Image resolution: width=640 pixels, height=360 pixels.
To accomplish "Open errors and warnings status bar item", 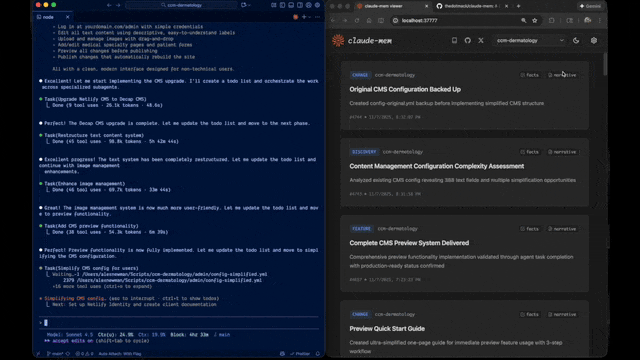I will tap(84, 354).
